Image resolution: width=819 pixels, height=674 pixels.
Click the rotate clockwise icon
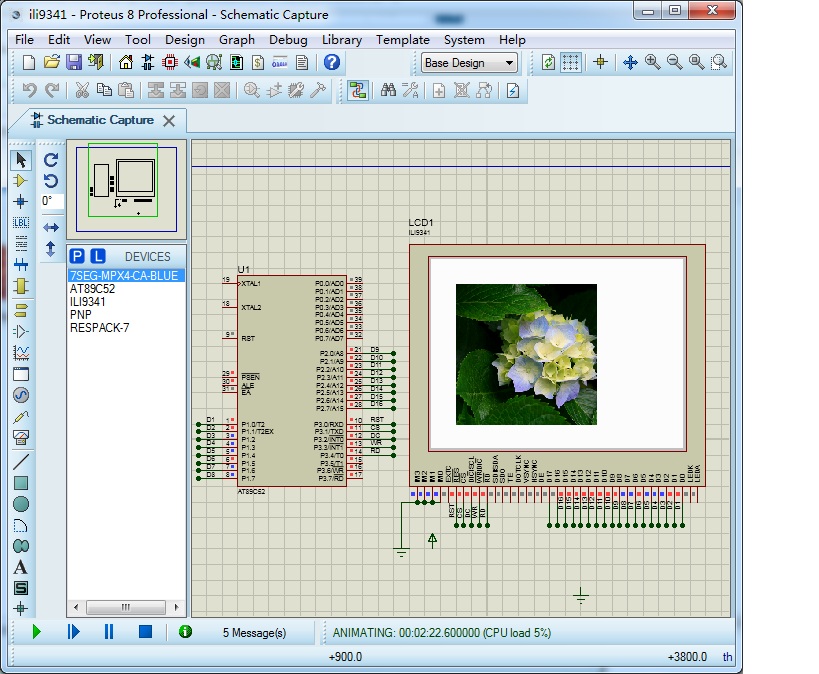(51, 159)
